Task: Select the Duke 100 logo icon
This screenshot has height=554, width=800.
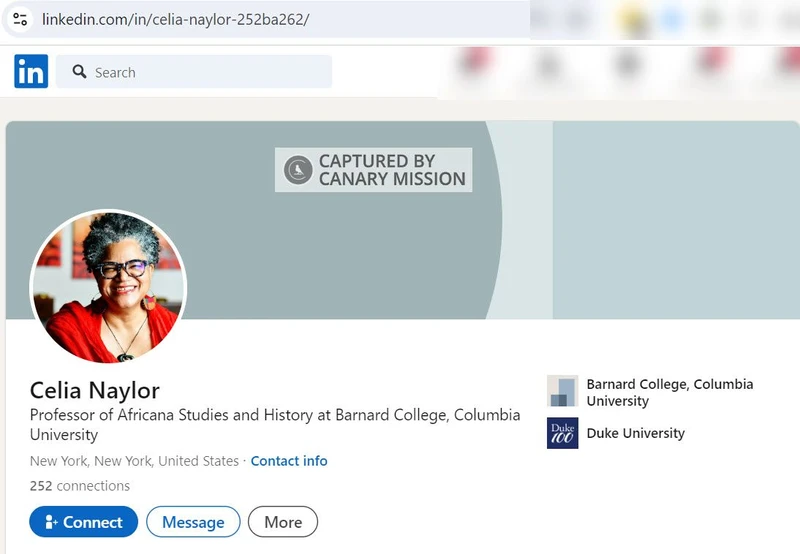Action: click(x=562, y=433)
